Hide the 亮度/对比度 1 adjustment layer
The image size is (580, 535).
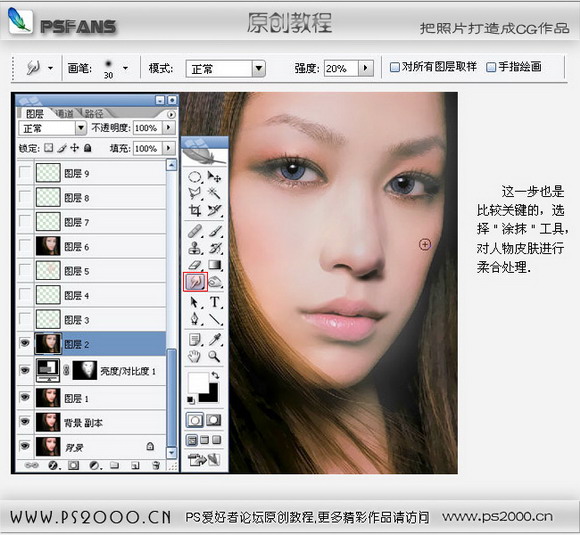25,370
